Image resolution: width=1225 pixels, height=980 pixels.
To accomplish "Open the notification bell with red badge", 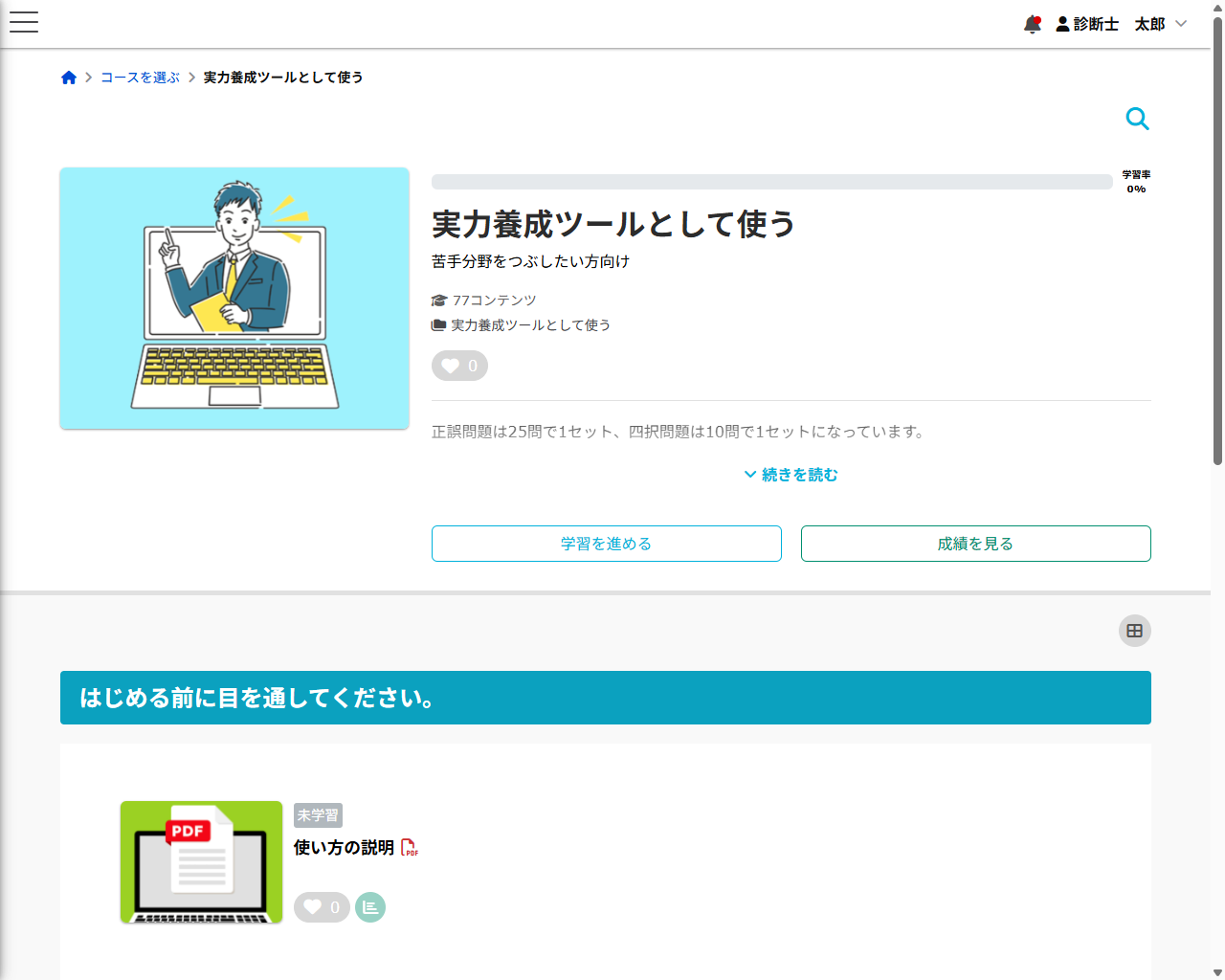I will pyautogui.click(x=1033, y=25).
